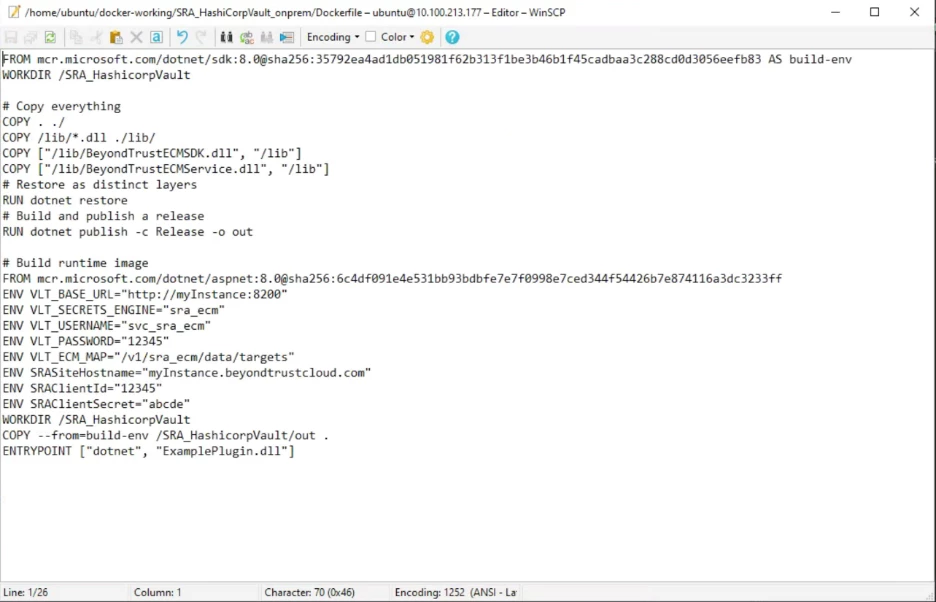Click the '# Build and publish a release' comment
This screenshot has height=602, width=936.
click(103, 216)
